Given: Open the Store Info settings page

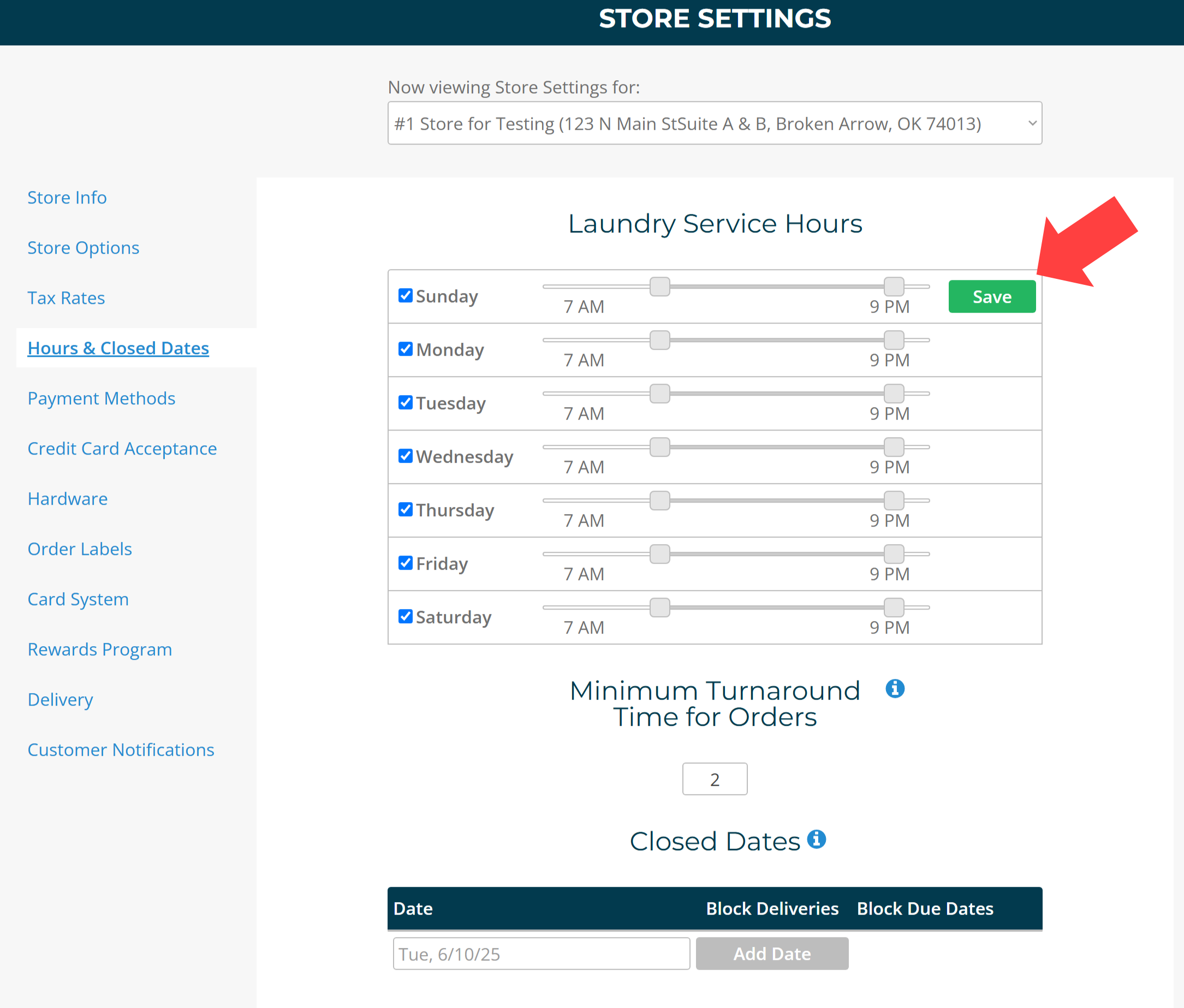Looking at the screenshot, I should pos(67,198).
